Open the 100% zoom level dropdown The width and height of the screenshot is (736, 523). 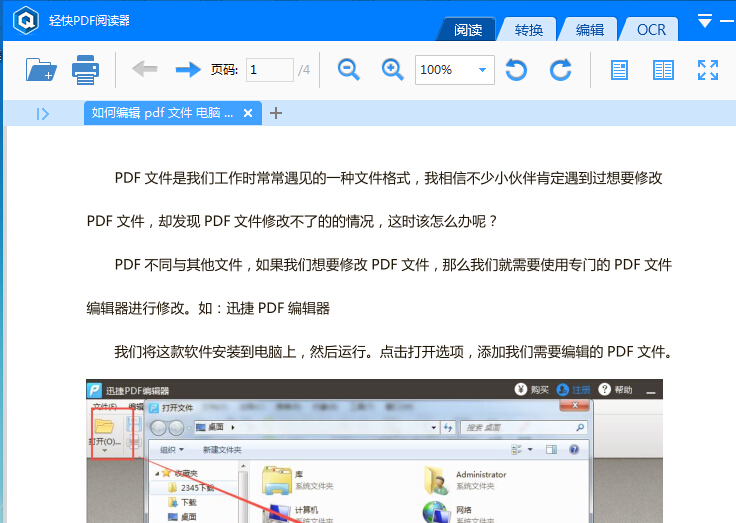(x=482, y=70)
